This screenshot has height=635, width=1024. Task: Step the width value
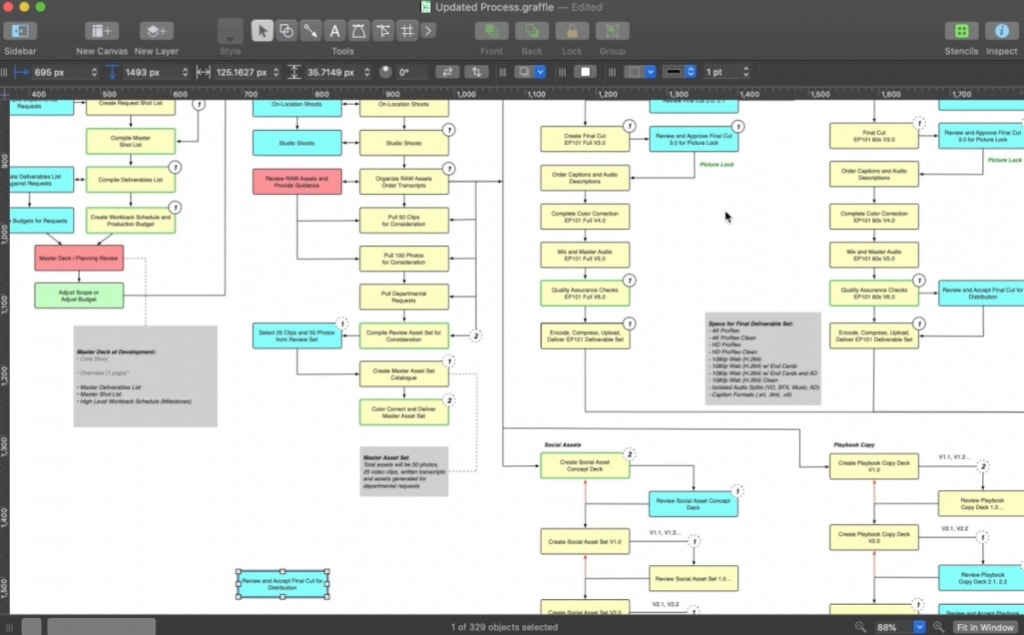coord(276,72)
